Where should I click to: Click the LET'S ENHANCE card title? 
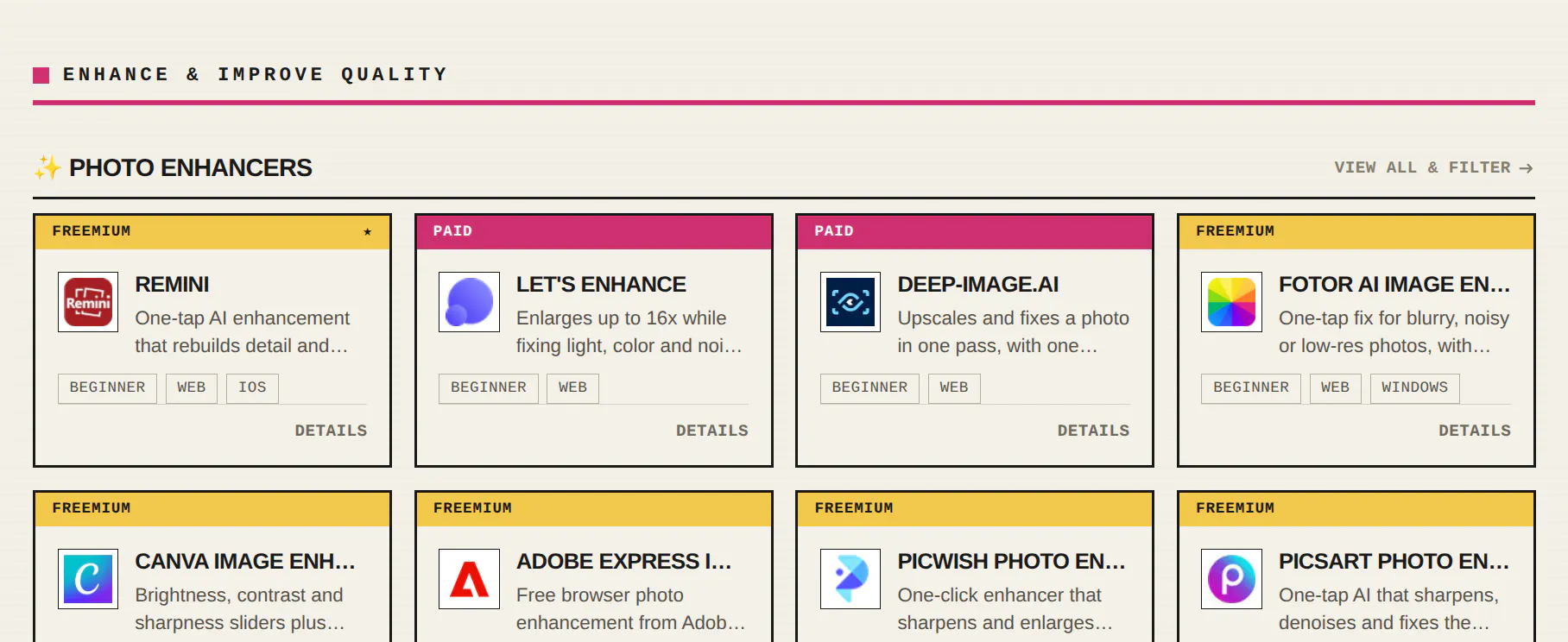pyautogui.click(x=601, y=285)
